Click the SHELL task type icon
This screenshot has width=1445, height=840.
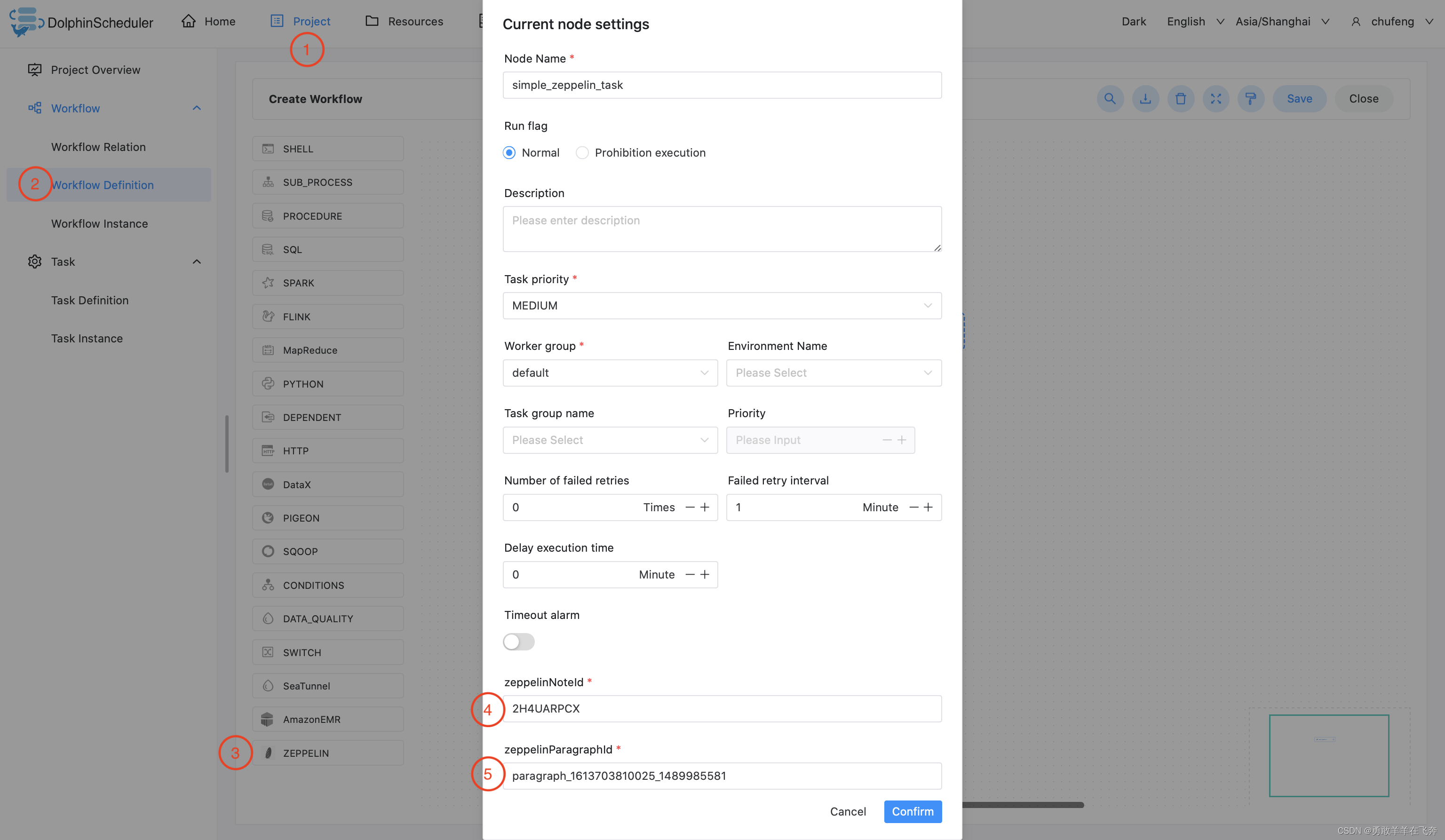268,148
